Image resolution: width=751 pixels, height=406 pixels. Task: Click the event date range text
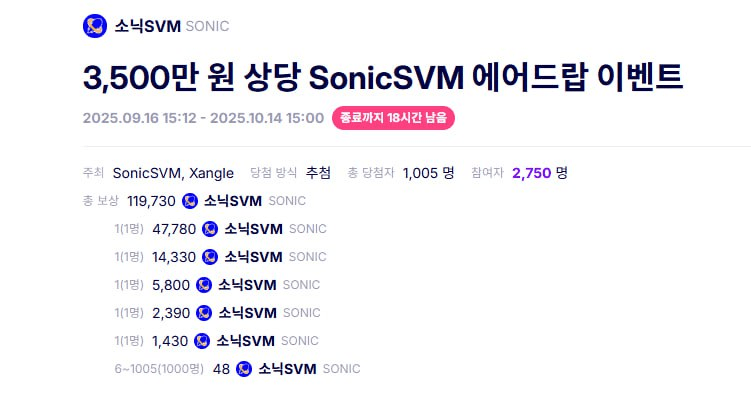coord(203,118)
